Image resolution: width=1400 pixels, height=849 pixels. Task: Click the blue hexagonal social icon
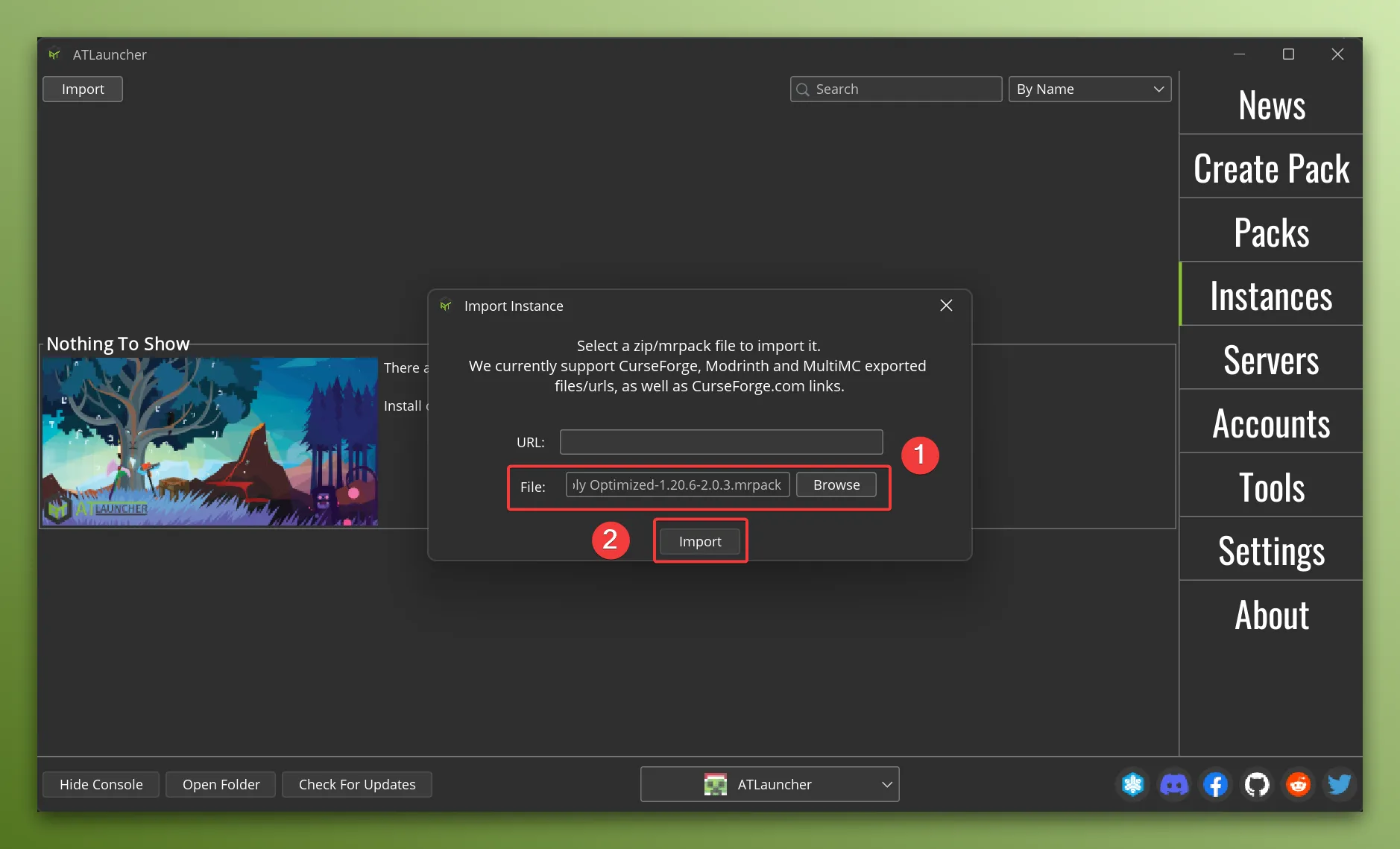(x=1132, y=784)
